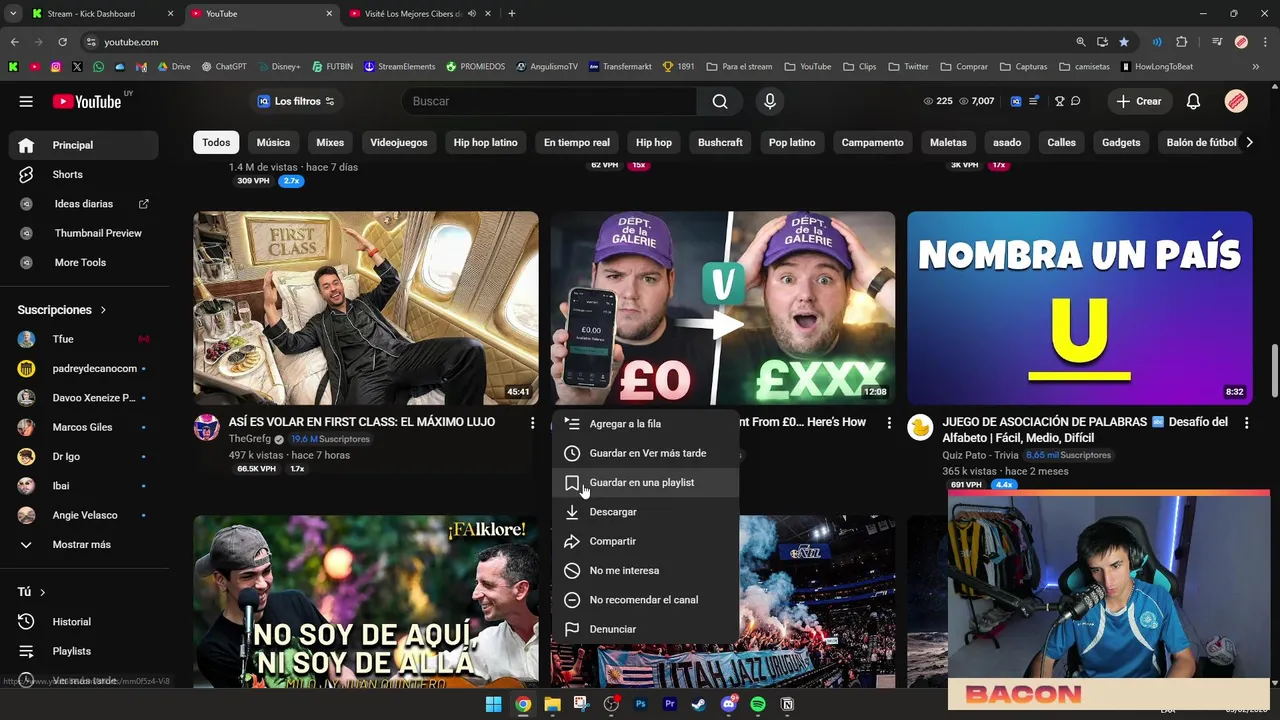This screenshot has height=720, width=1280.
Task: Open Playlists in sidebar
Action: pos(84,651)
